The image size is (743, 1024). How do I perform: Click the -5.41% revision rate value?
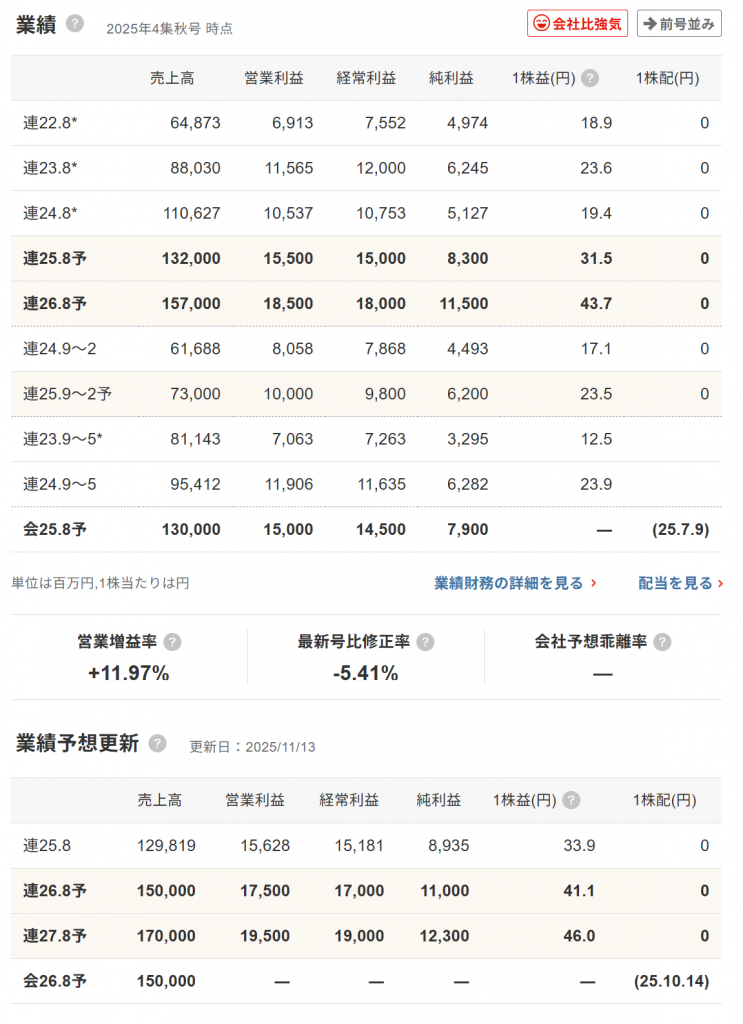pos(366,673)
